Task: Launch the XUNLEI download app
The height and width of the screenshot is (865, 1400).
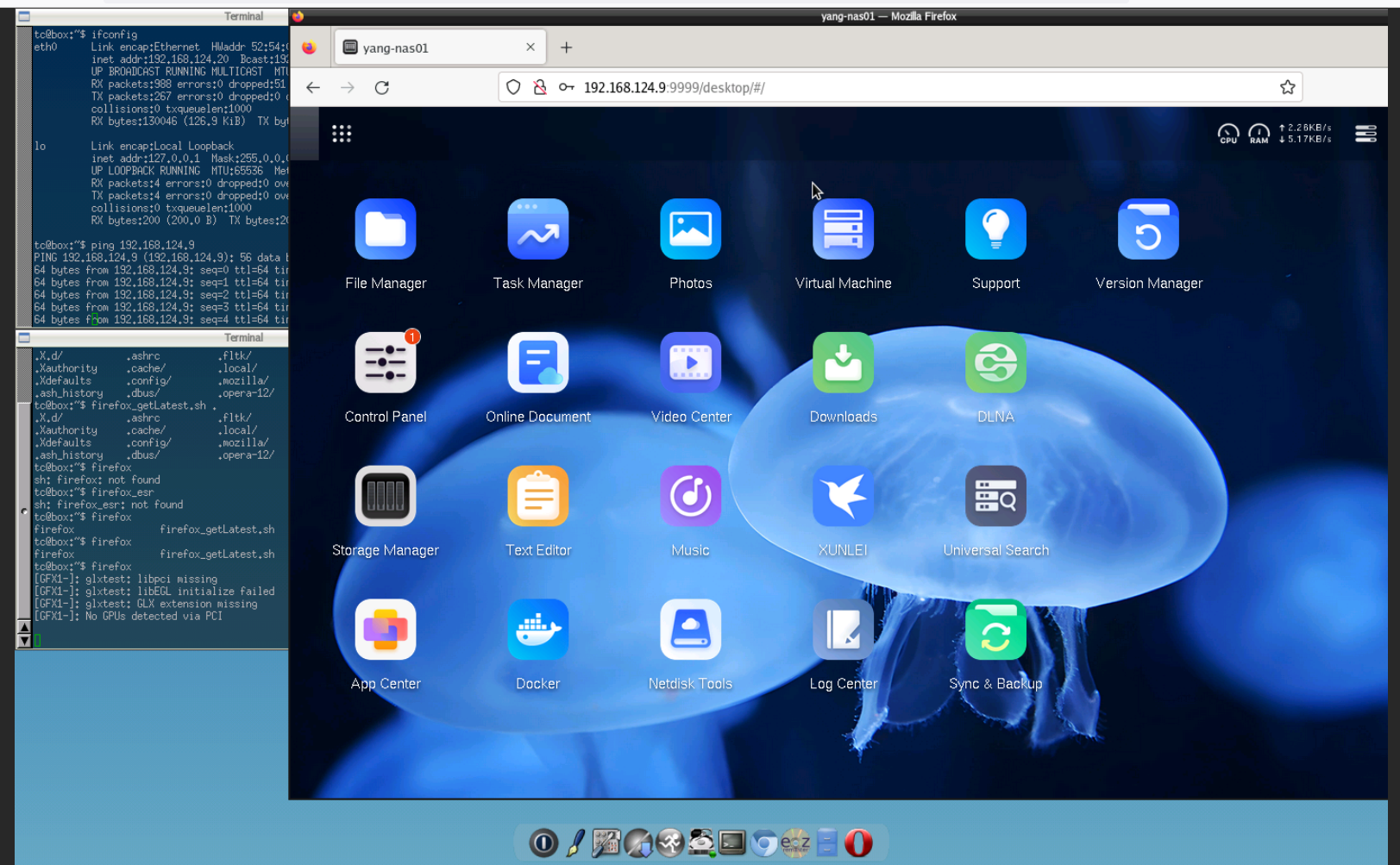Action: (x=843, y=496)
